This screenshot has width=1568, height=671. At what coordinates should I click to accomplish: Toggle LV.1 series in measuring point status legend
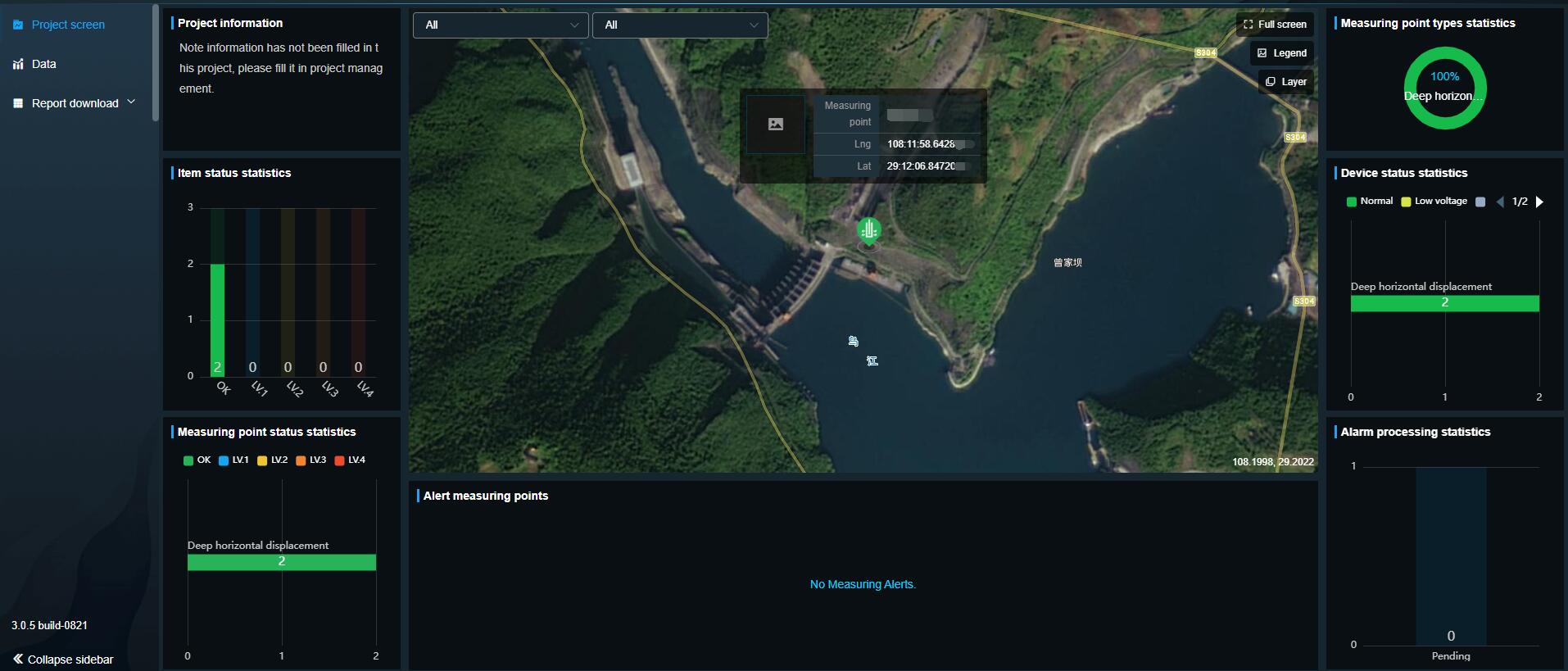(233, 460)
